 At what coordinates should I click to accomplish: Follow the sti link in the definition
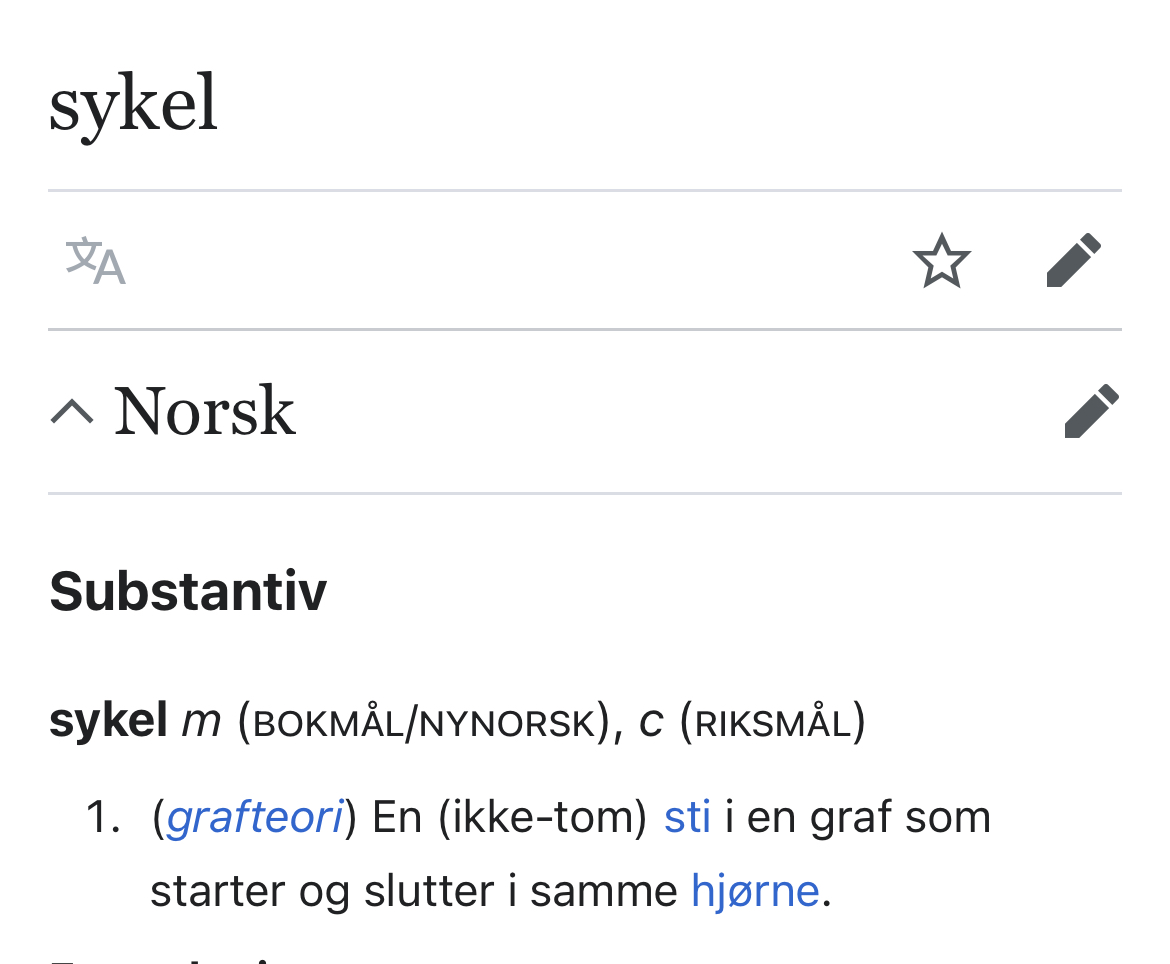tap(686, 817)
